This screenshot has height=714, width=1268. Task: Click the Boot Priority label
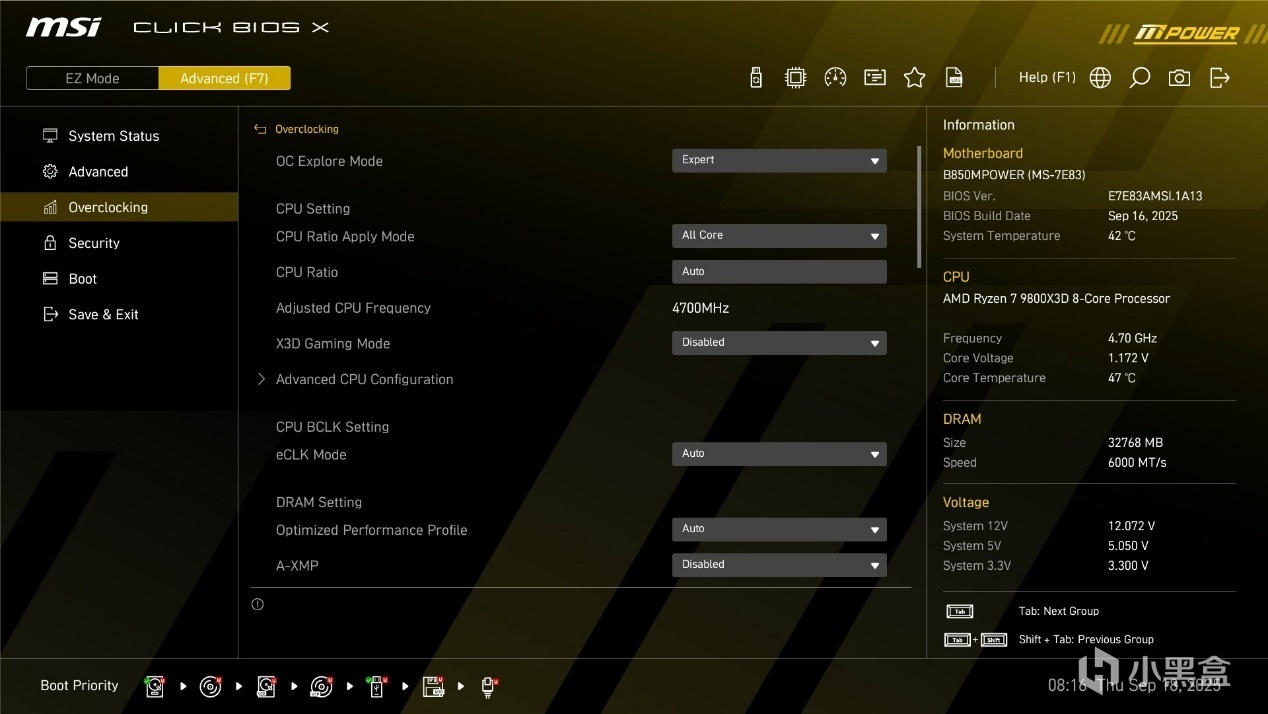pyautogui.click(x=79, y=686)
